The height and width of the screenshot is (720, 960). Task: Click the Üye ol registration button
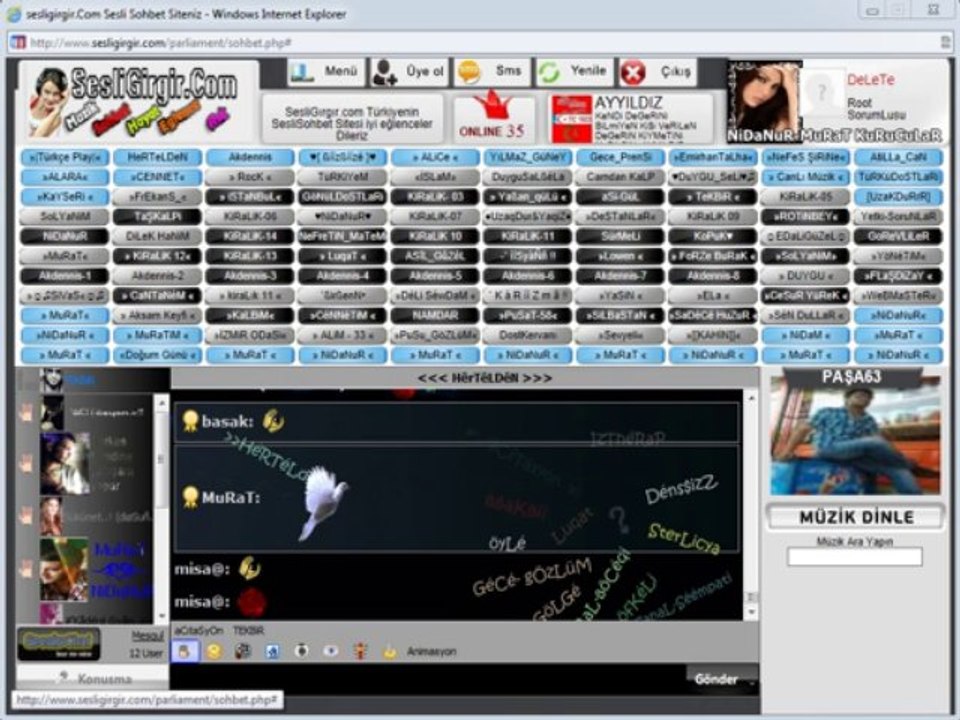click(x=410, y=72)
